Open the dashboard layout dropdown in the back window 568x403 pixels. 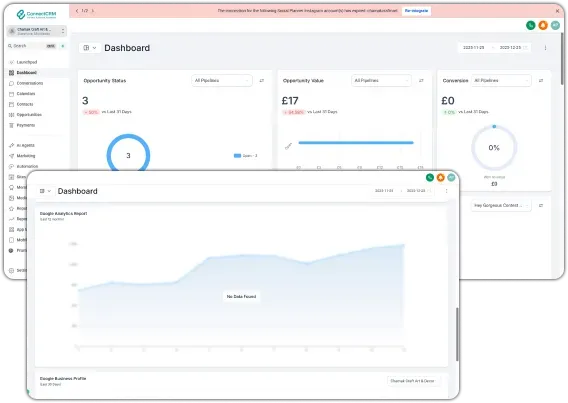pos(89,47)
